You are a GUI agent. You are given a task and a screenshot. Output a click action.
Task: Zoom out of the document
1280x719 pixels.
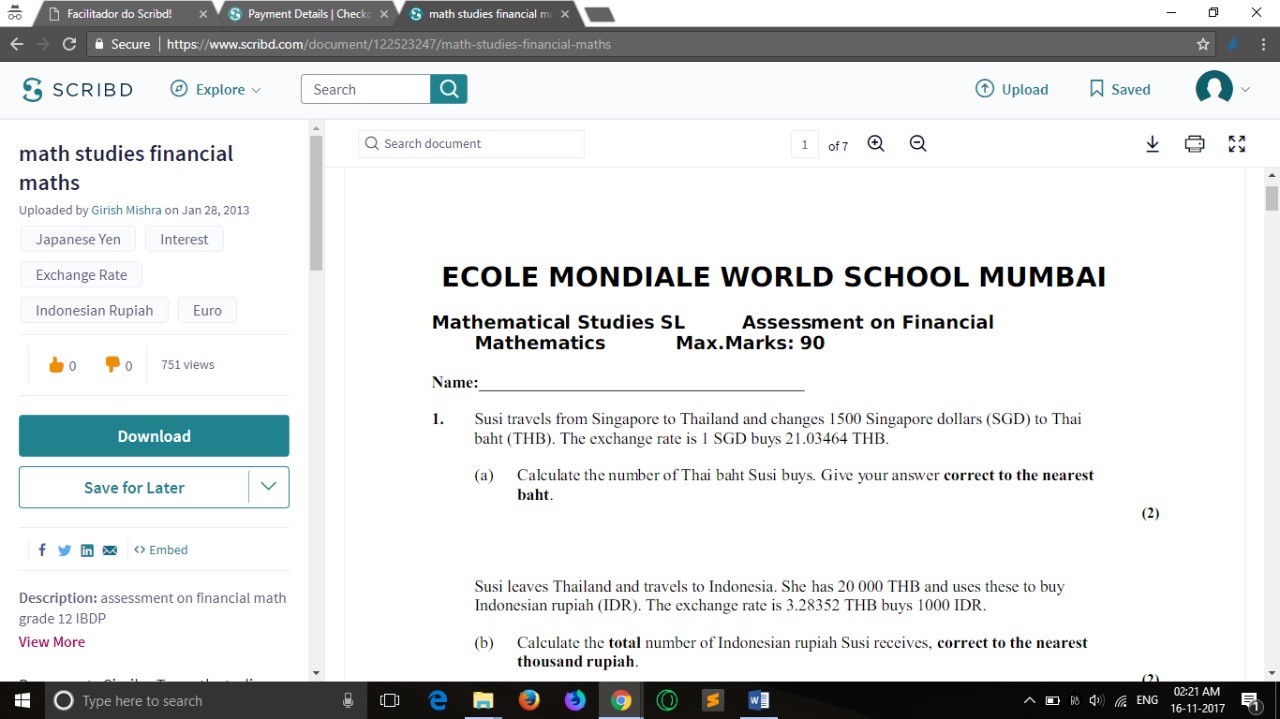(x=918, y=144)
